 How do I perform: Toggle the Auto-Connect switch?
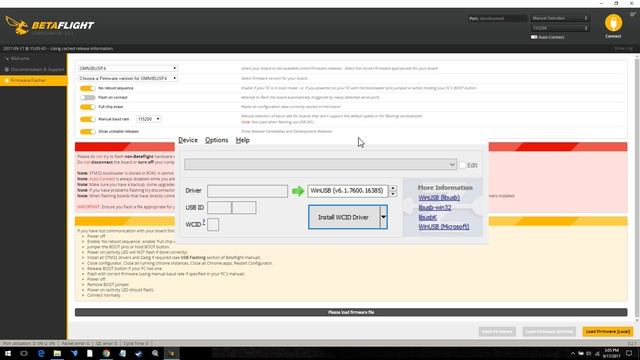tap(534, 37)
